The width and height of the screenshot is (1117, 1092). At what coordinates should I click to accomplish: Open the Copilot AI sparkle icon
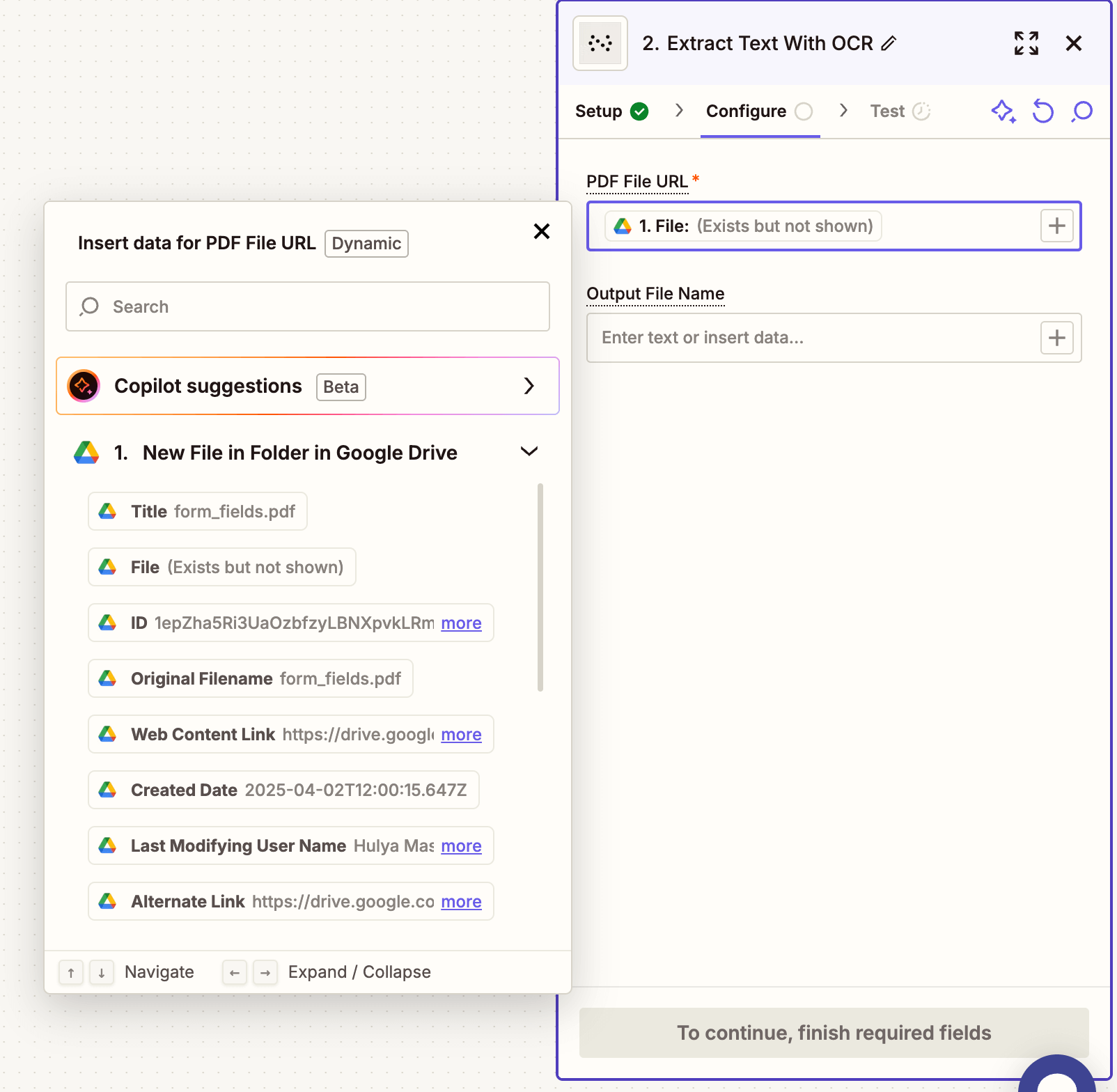[x=1003, y=111]
